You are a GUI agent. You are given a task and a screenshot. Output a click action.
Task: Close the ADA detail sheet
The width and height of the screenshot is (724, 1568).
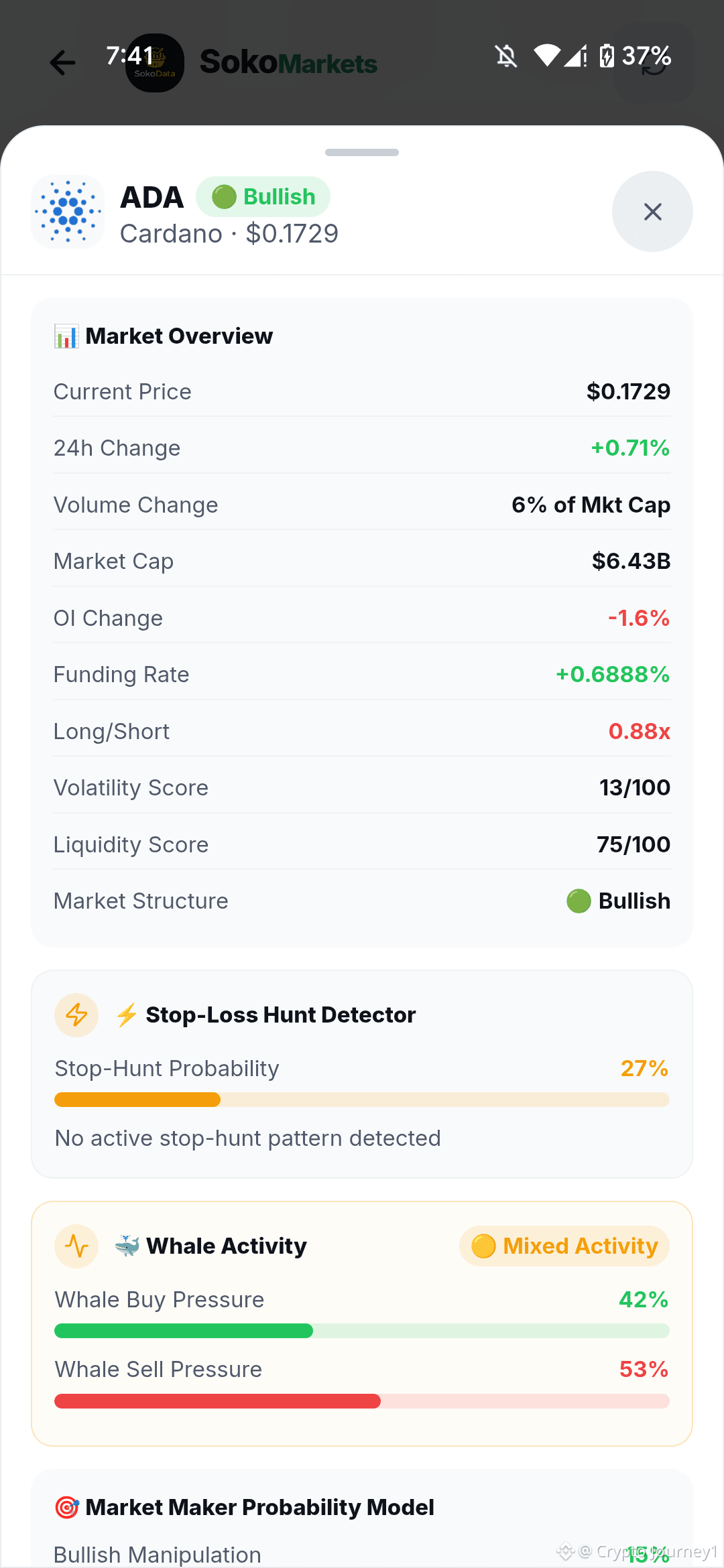(652, 212)
